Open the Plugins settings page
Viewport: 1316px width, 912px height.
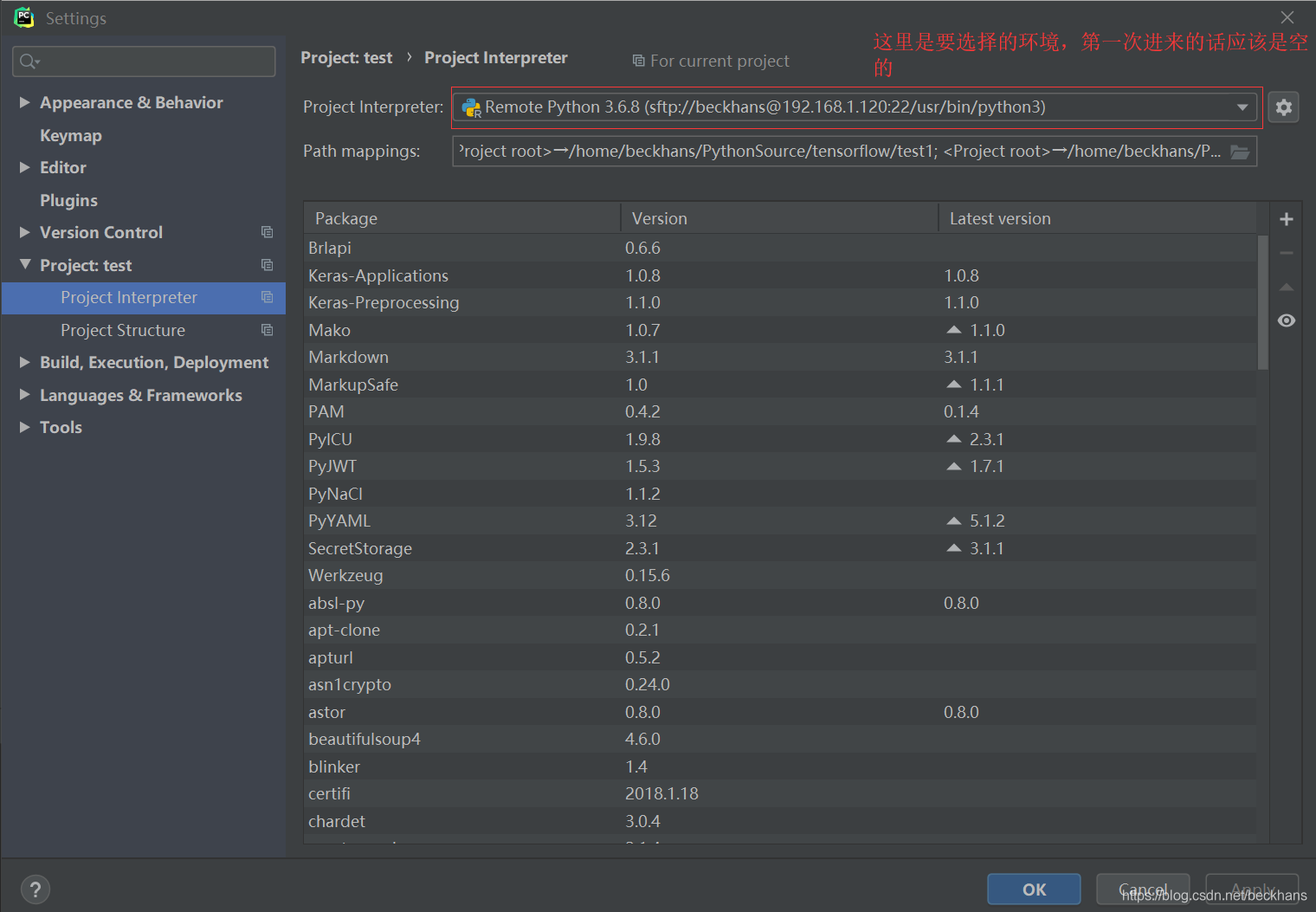[x=68, y=200]
